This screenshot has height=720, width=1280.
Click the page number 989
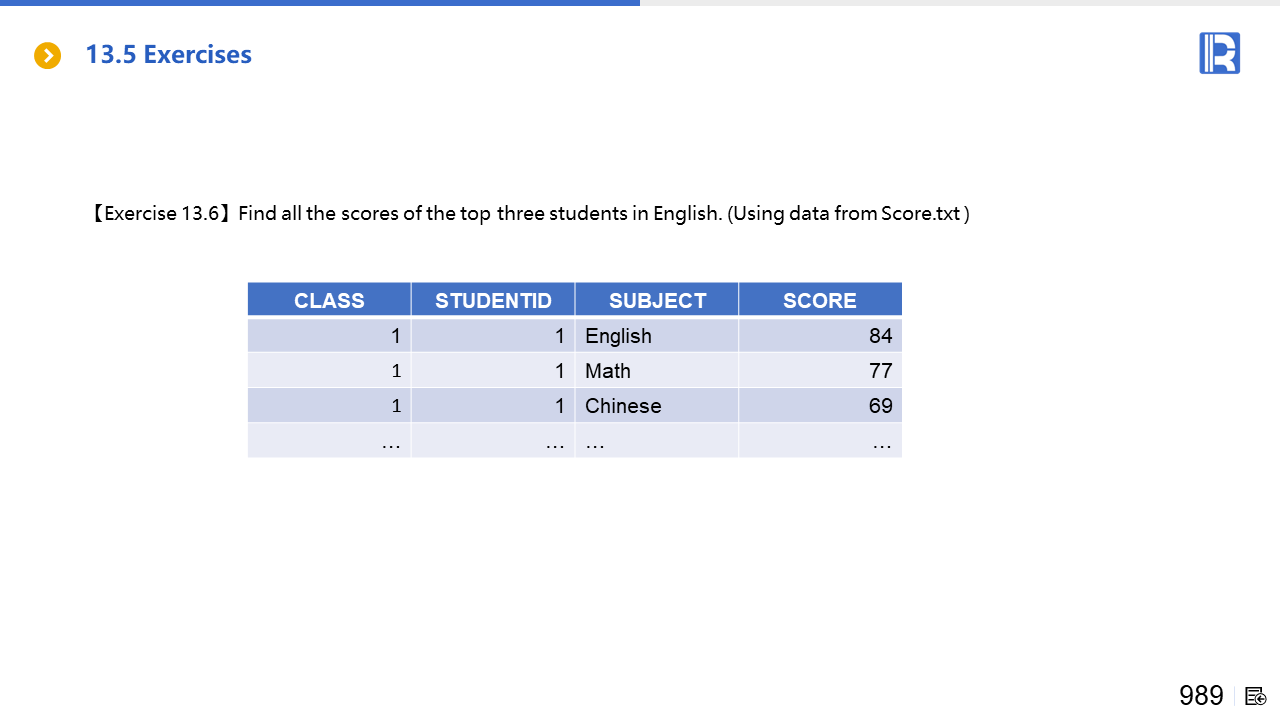point(1201,696)
